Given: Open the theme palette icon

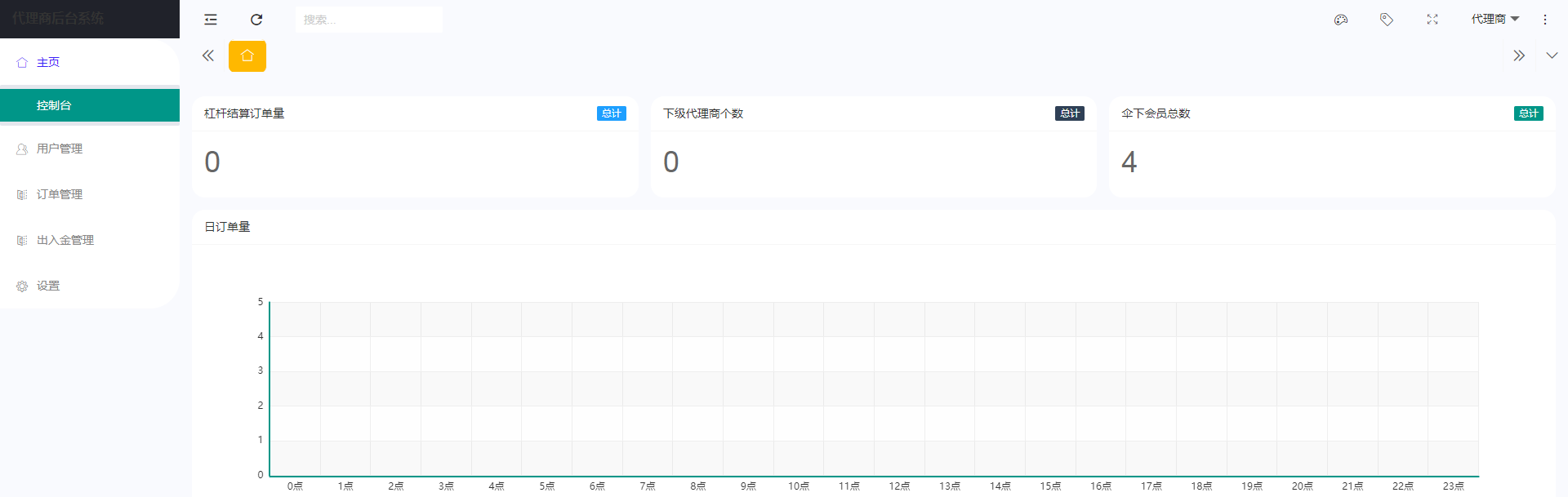Looking at the screenshot, I should pos(1341,20).
